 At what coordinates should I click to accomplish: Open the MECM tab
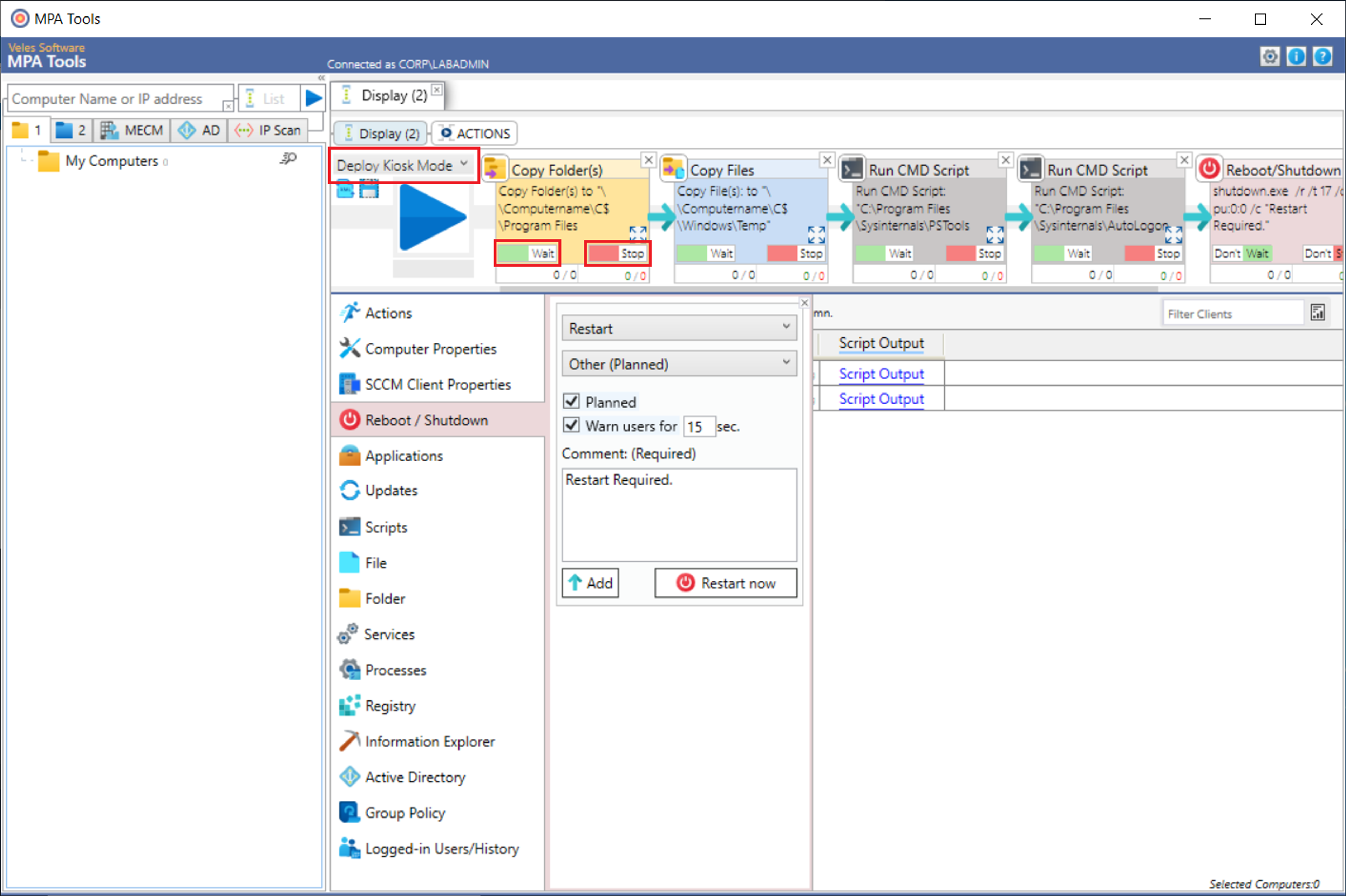click(131, 130)
